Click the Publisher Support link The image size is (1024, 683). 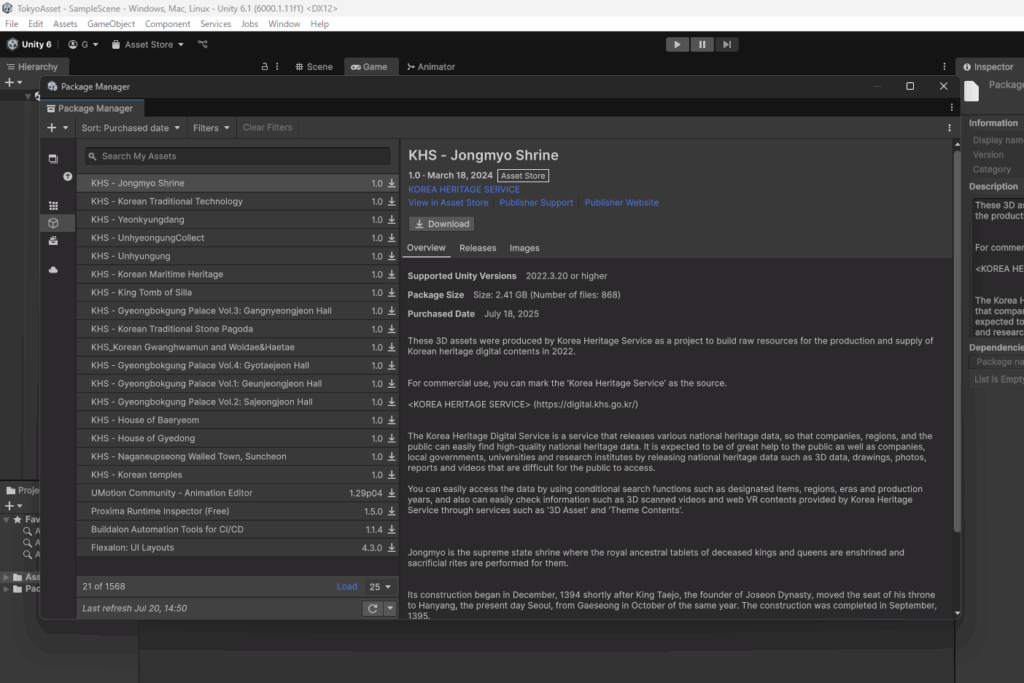click(536, 203)
